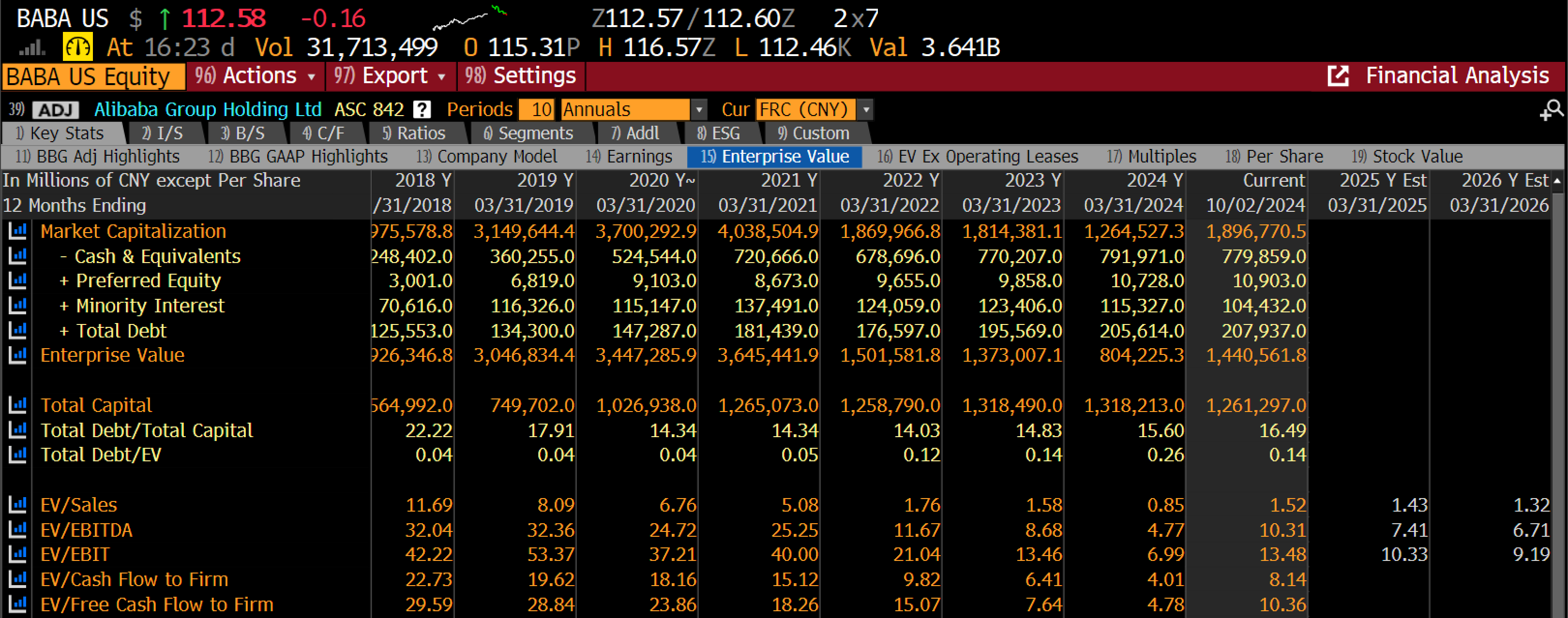
Task: Switch to the C/F tab
Action: tap(324, 133)
